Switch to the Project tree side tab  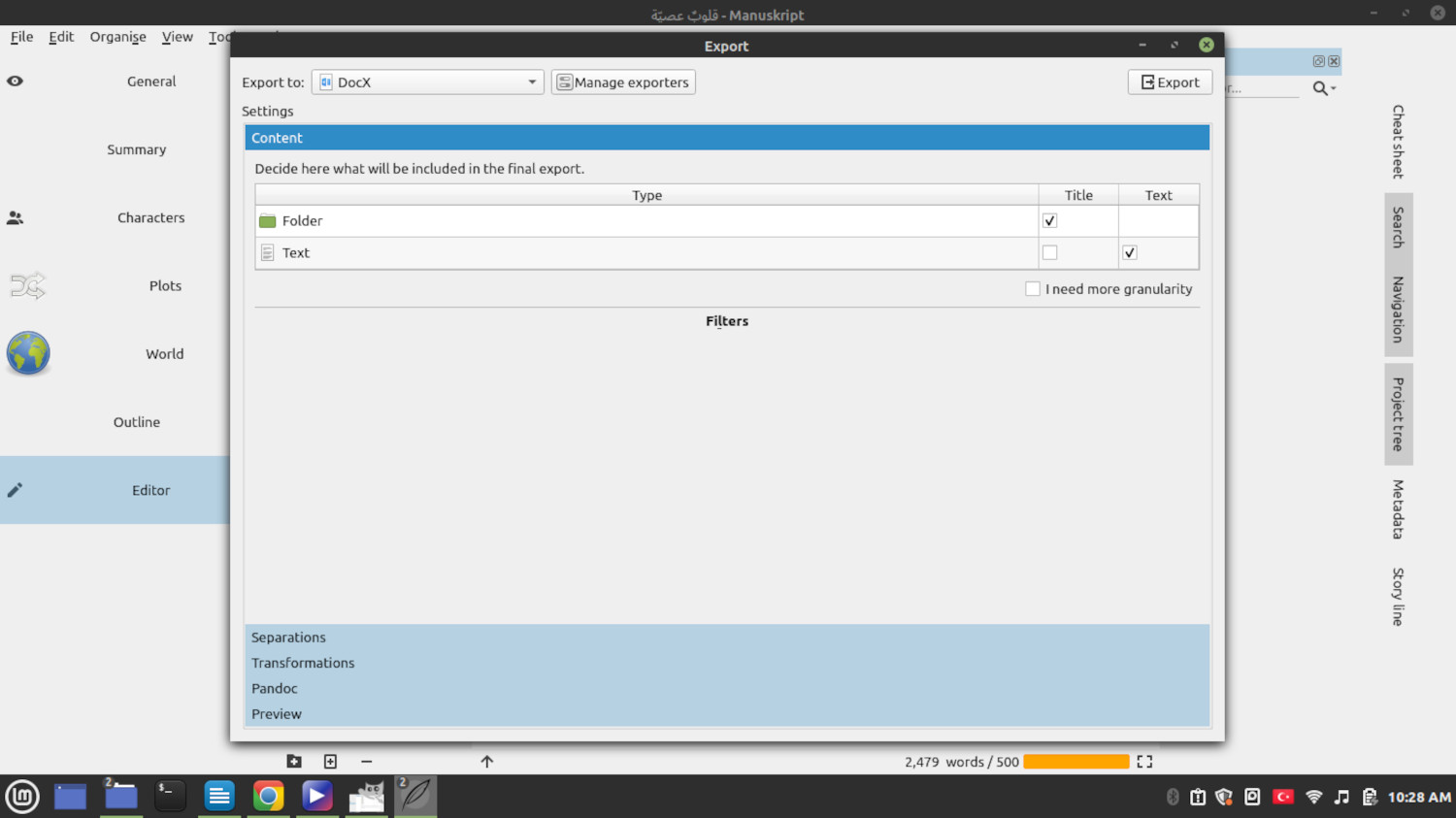click(1398, 414)
